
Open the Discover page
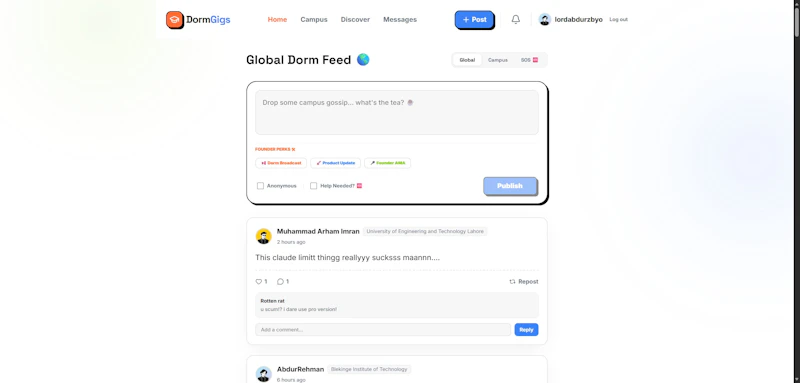click(x=355, y=19)
